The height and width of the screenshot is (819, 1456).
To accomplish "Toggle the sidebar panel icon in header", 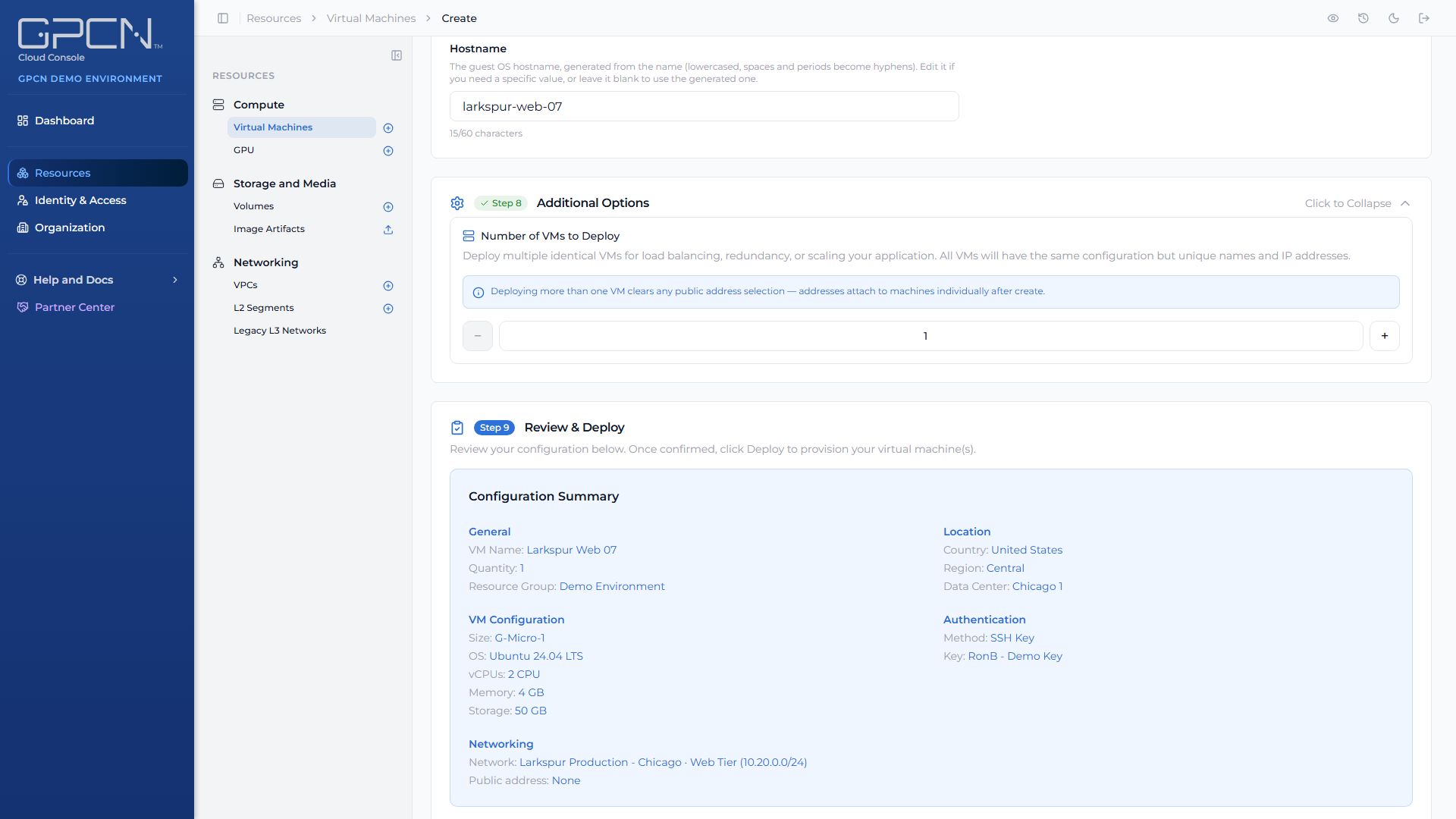I will [223, 18].
